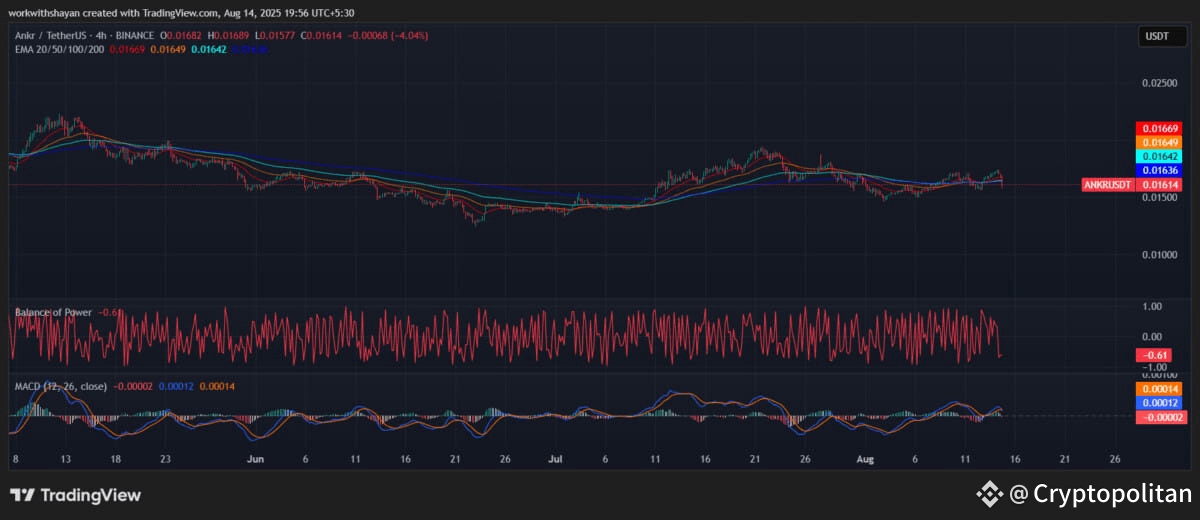The image size is (1200, 520).
Task: Click the 0.01000 price axis label
Action: (1160, 255)
